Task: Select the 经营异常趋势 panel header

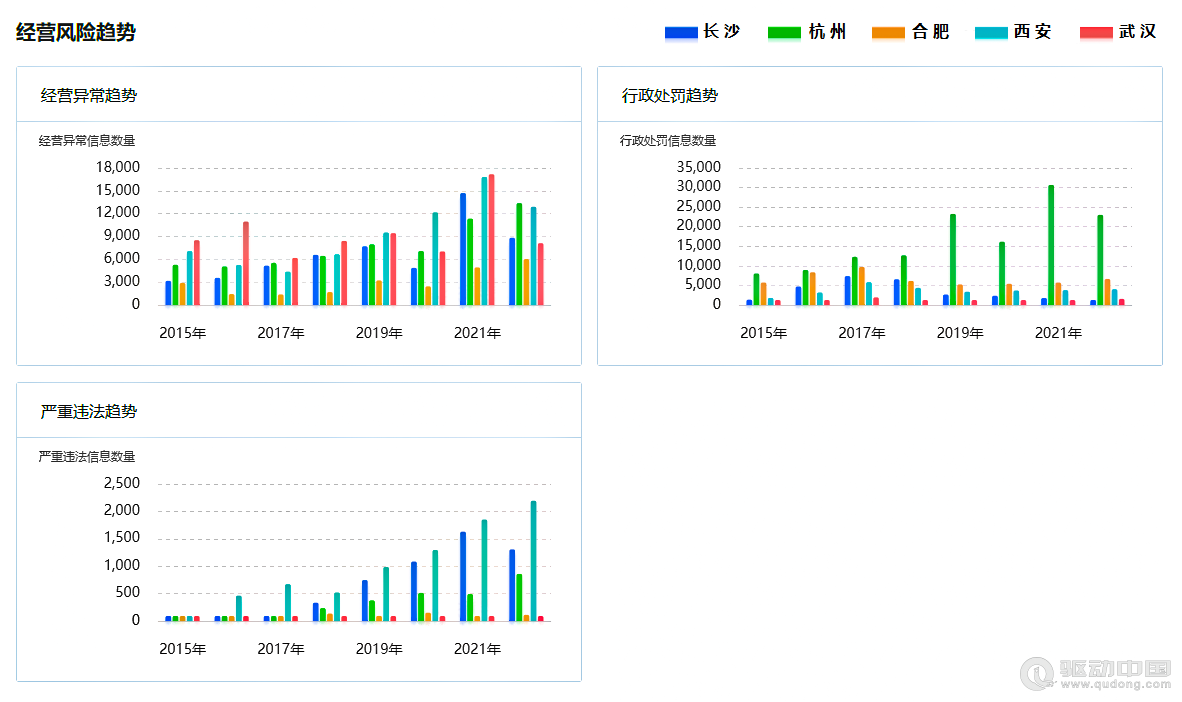Action: point(299,95)
